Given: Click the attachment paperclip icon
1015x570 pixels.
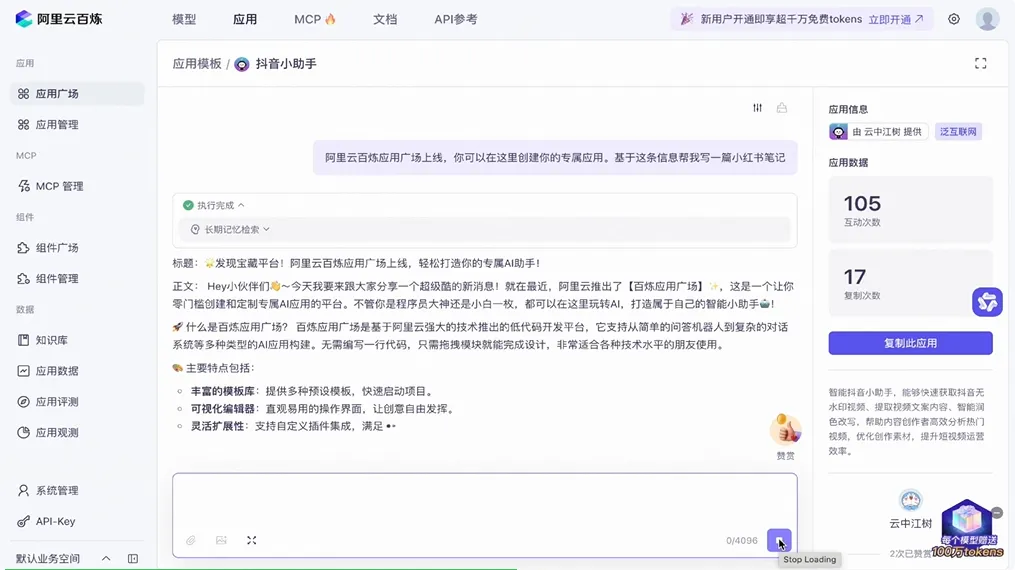Looking at the screenshot, I should click(x=191, y=540).
